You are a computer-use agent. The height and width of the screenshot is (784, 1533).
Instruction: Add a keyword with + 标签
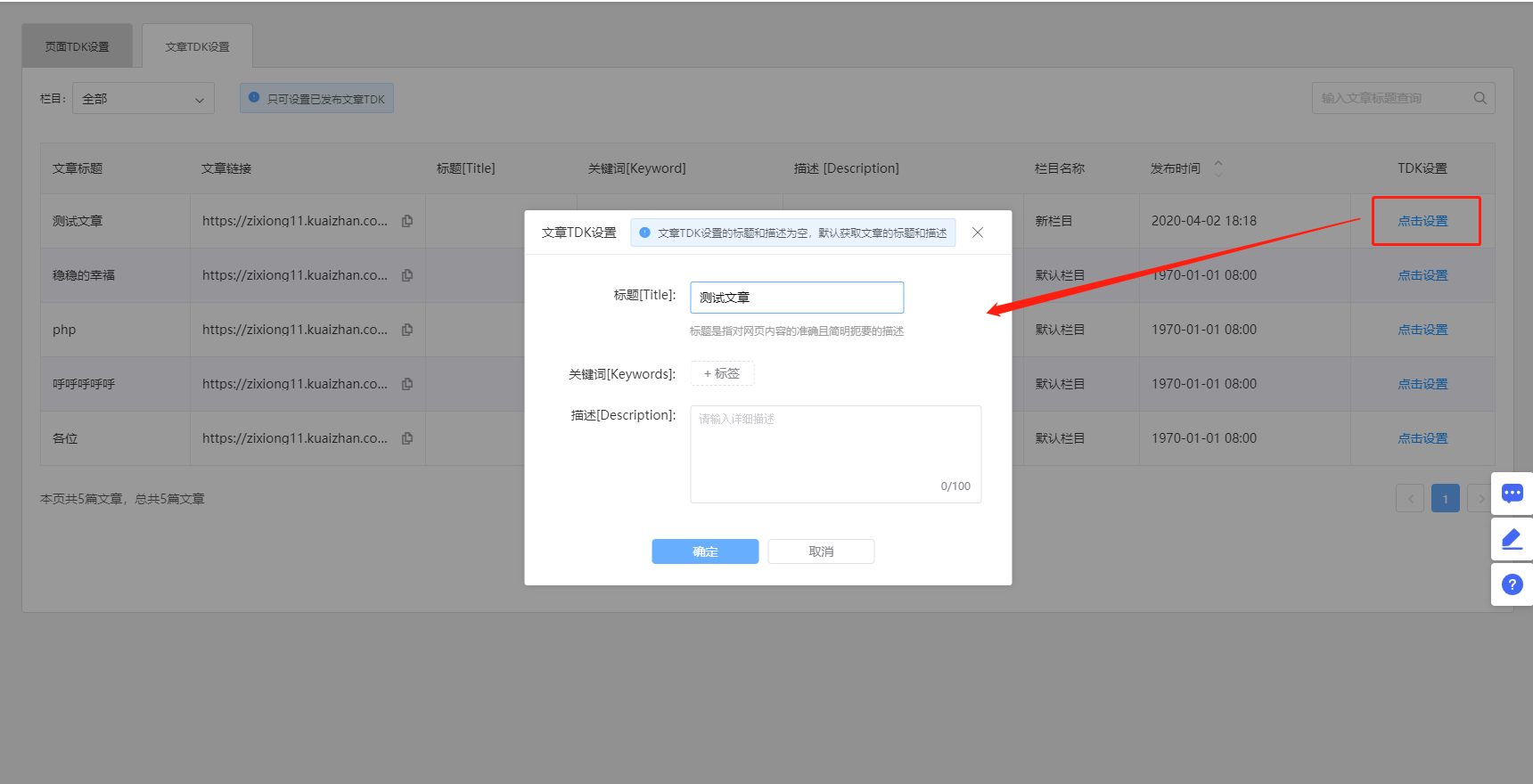point(722,373)
